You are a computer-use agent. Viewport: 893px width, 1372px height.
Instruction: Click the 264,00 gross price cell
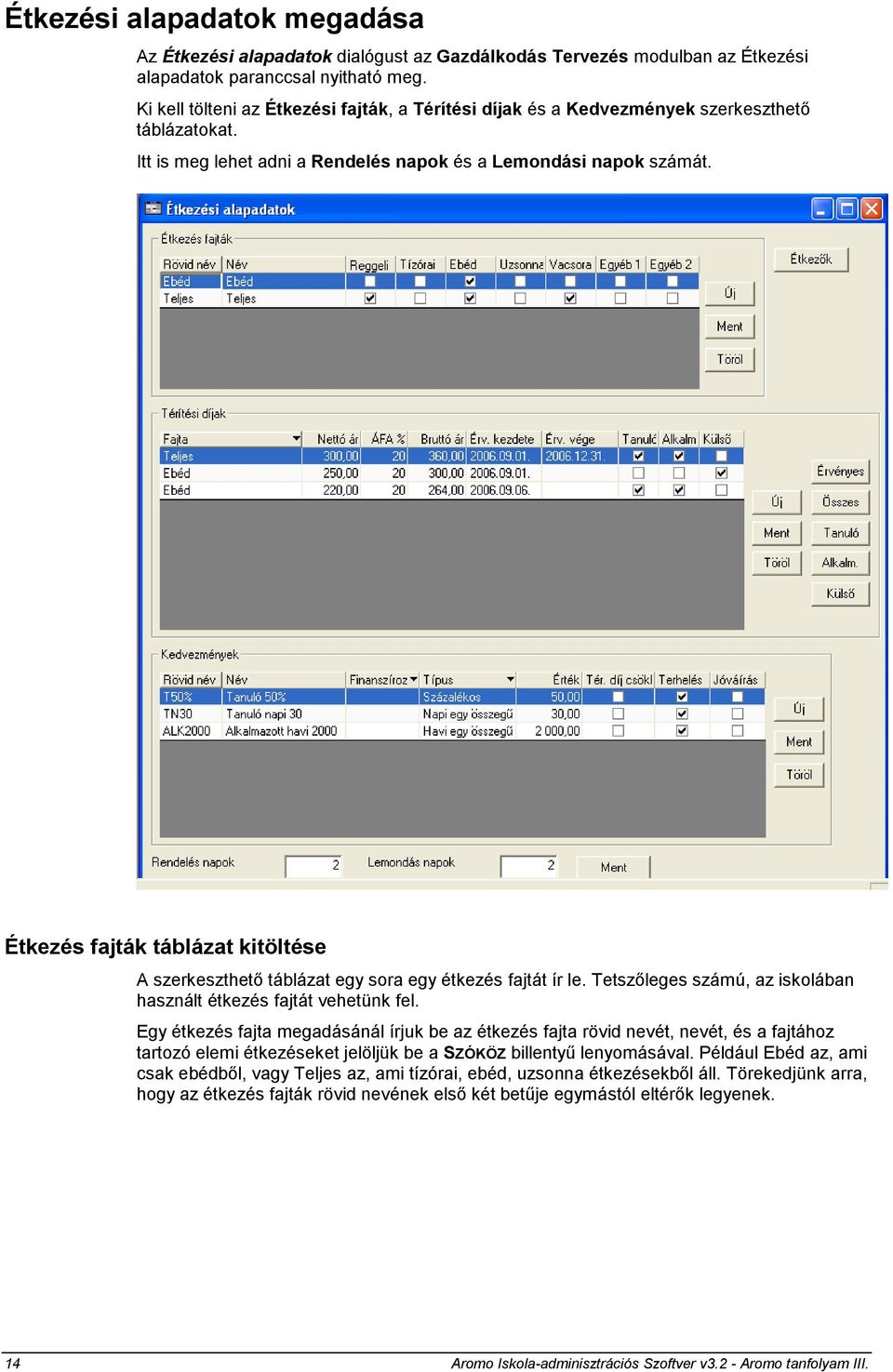coord(438,490)
